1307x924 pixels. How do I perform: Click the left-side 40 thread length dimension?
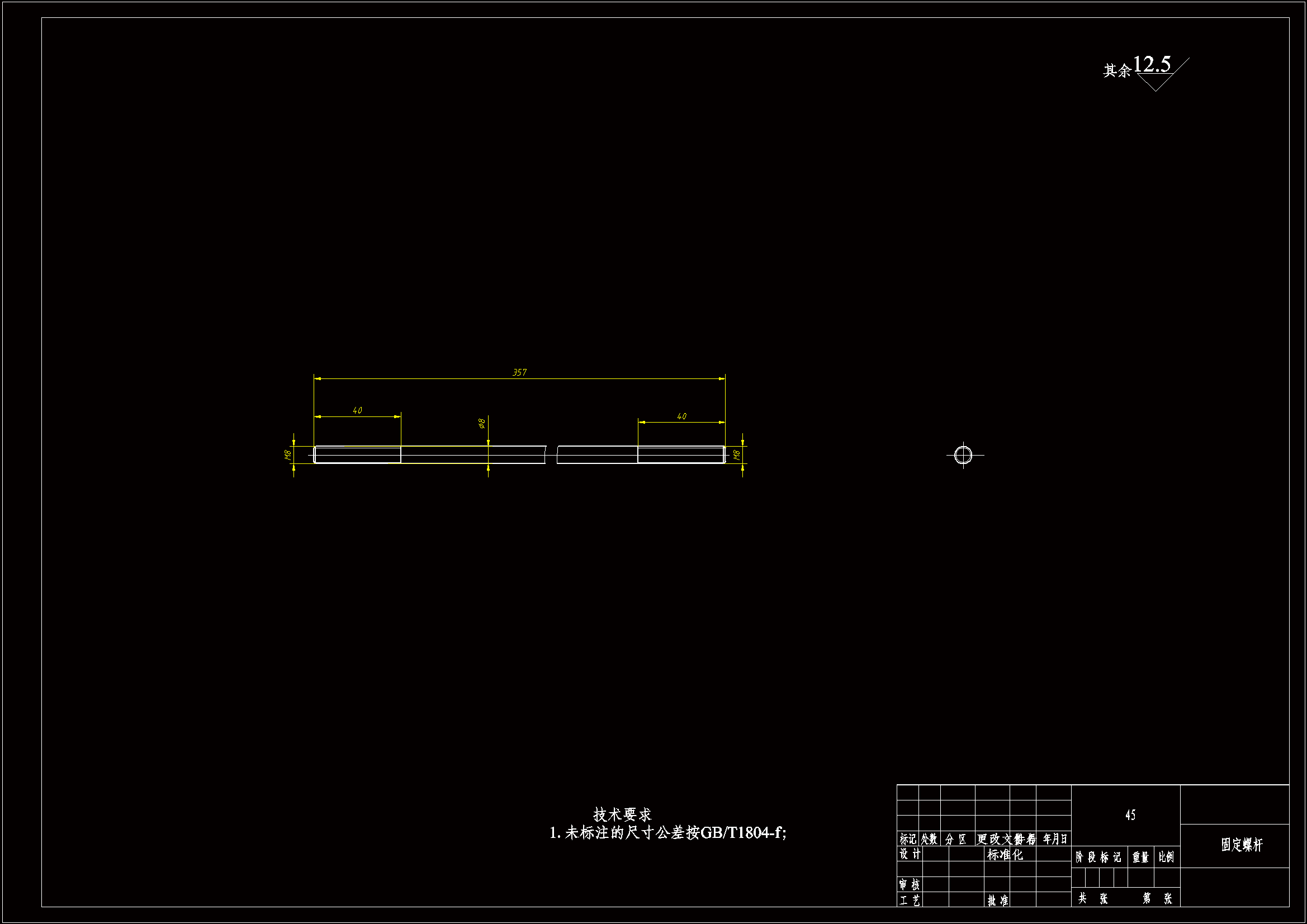357,410
